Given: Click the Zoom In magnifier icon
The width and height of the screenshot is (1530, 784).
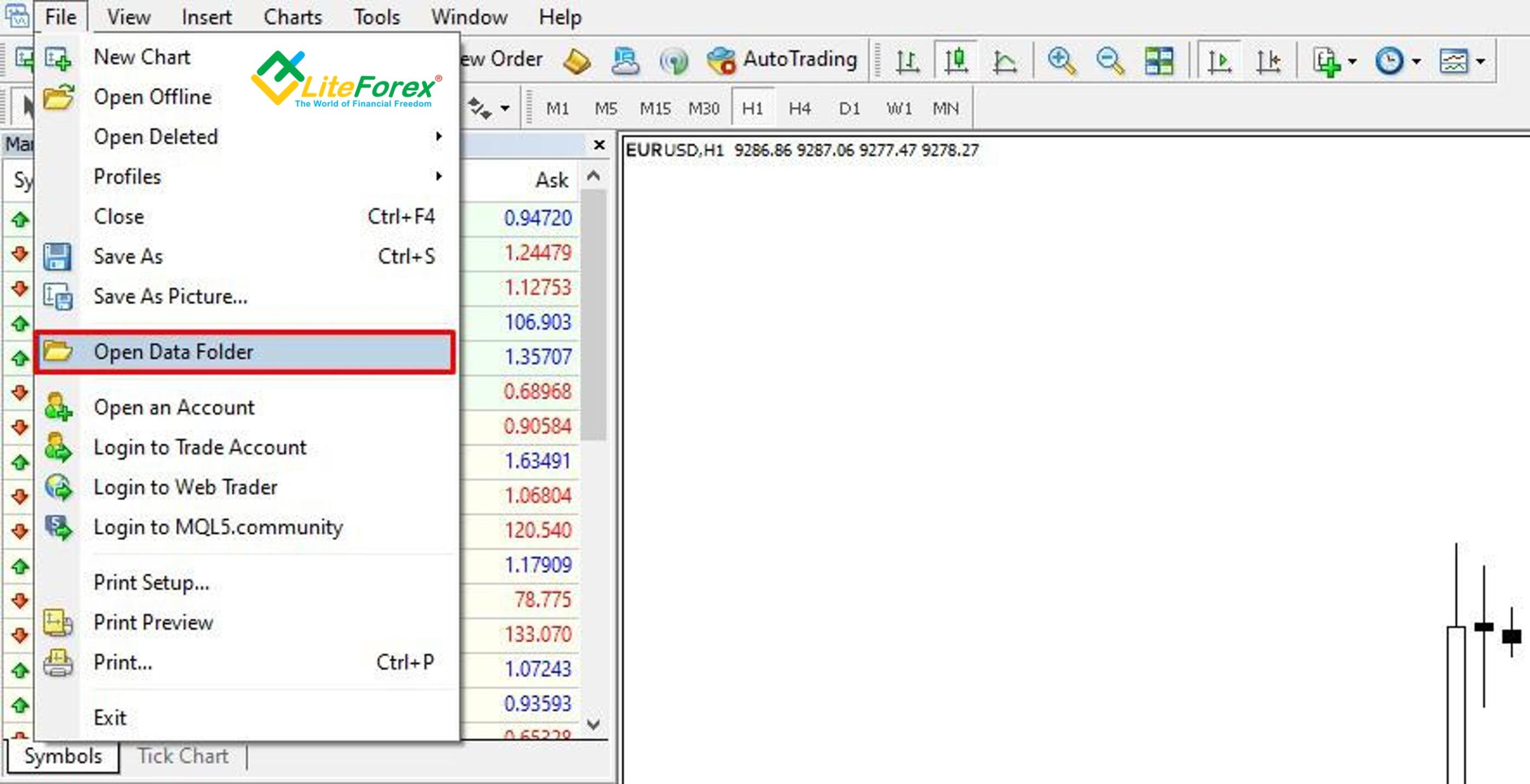Looking at the screenshot, I should tap(1062, 60).
